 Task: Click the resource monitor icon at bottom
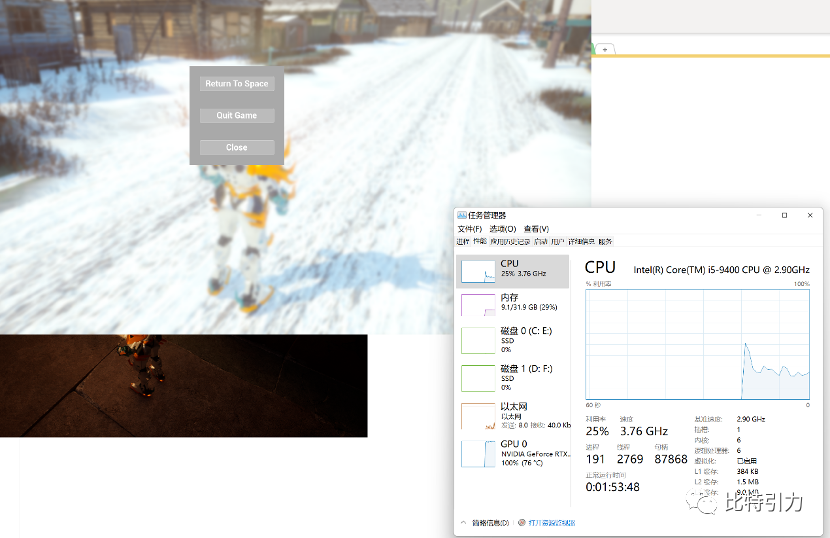pyautogui.click(x=522, y=523)
